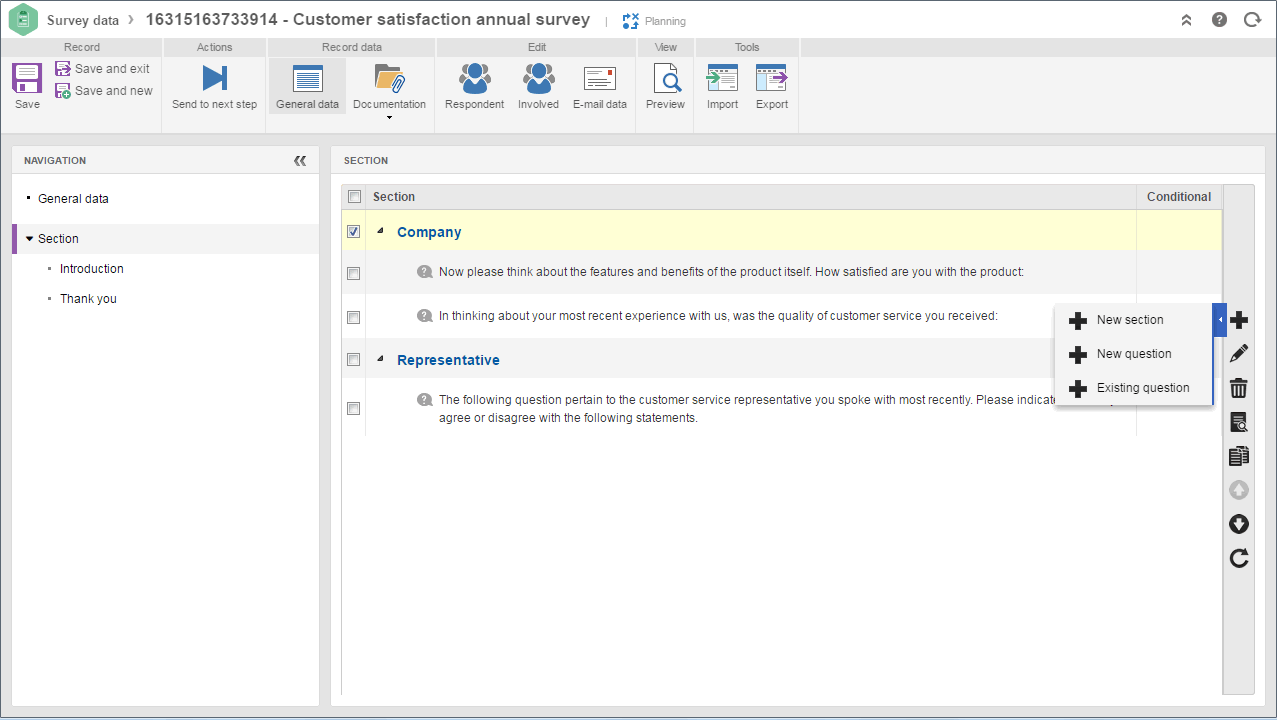Click the sidebar refresh list icon

[1239, 558]
